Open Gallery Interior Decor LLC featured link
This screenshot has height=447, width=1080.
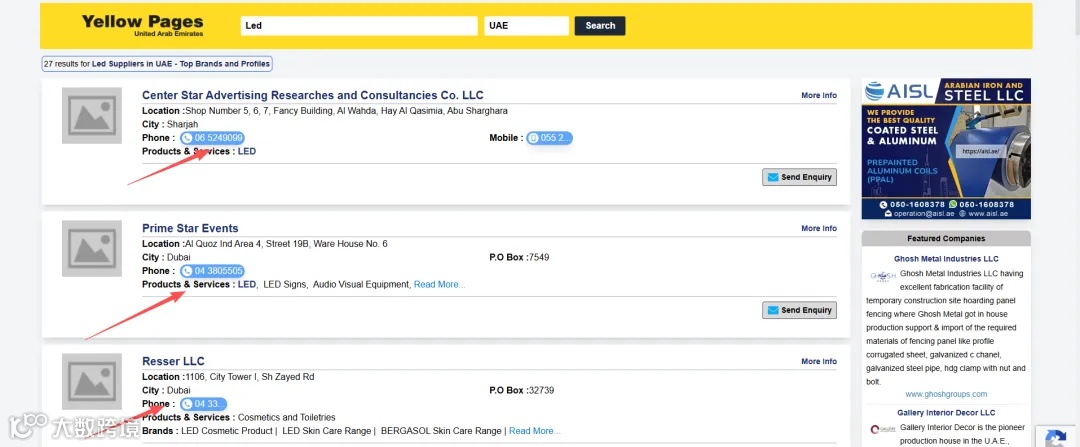click(x=946, y=413)
